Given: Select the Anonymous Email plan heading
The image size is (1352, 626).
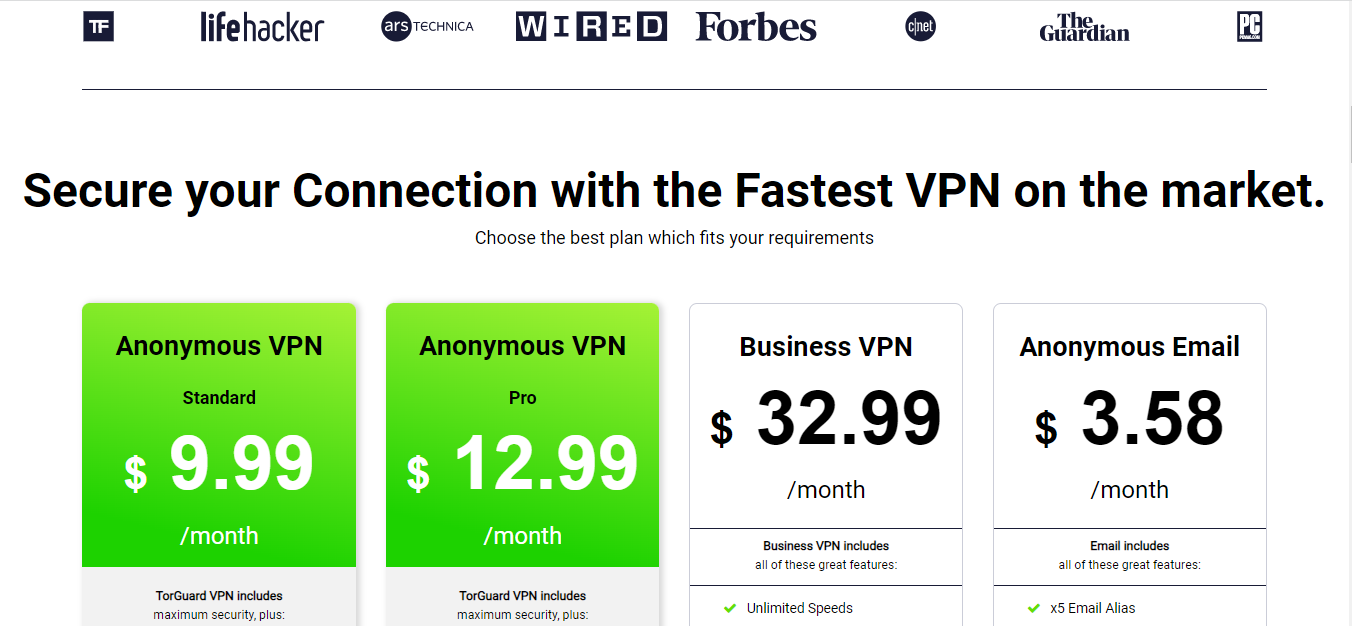Looking at the screenshot, I should click(x=1130, y=347).
